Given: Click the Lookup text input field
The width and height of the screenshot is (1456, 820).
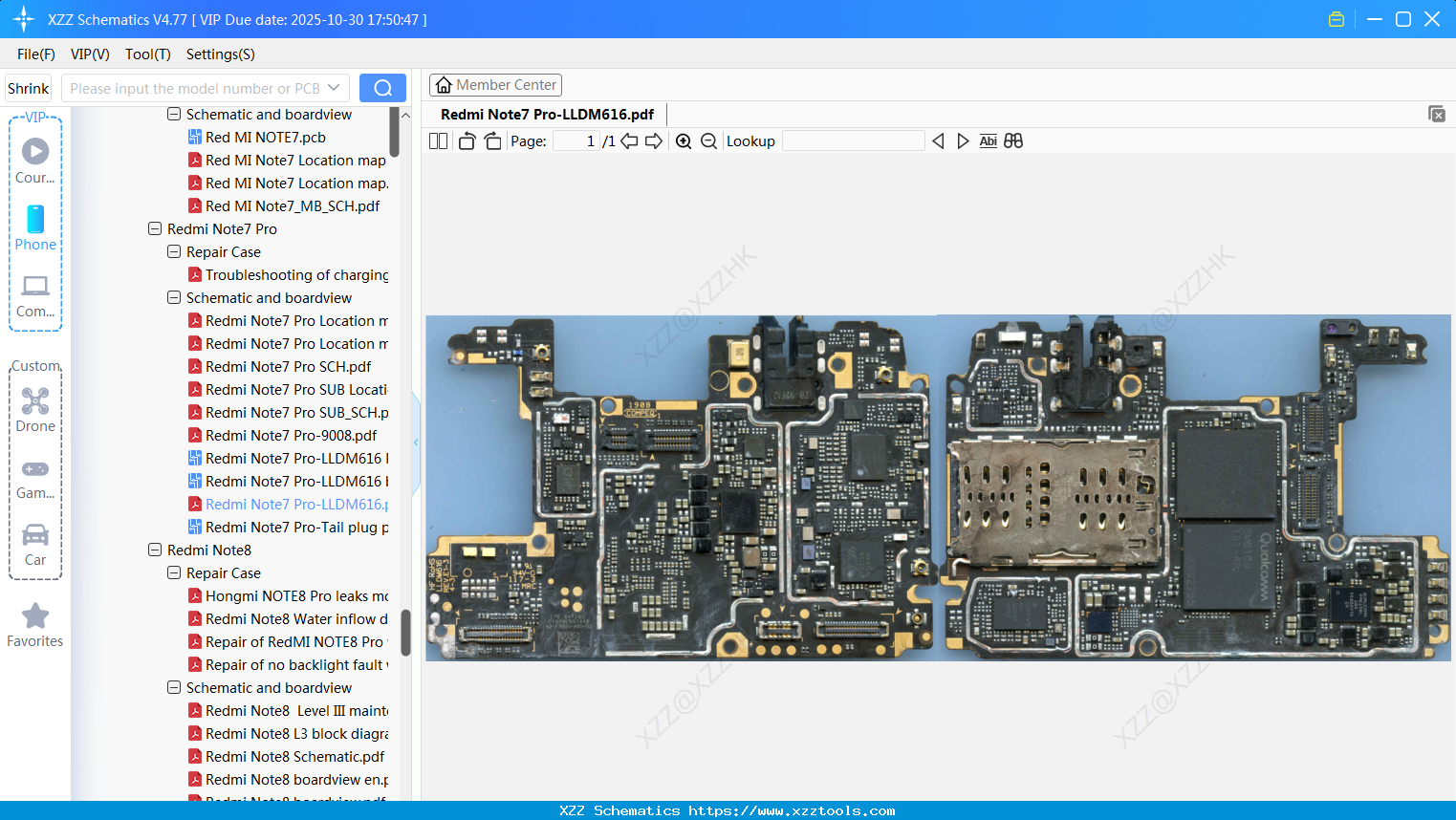Looking at the screenshot, I should click(x=853, y=141).
